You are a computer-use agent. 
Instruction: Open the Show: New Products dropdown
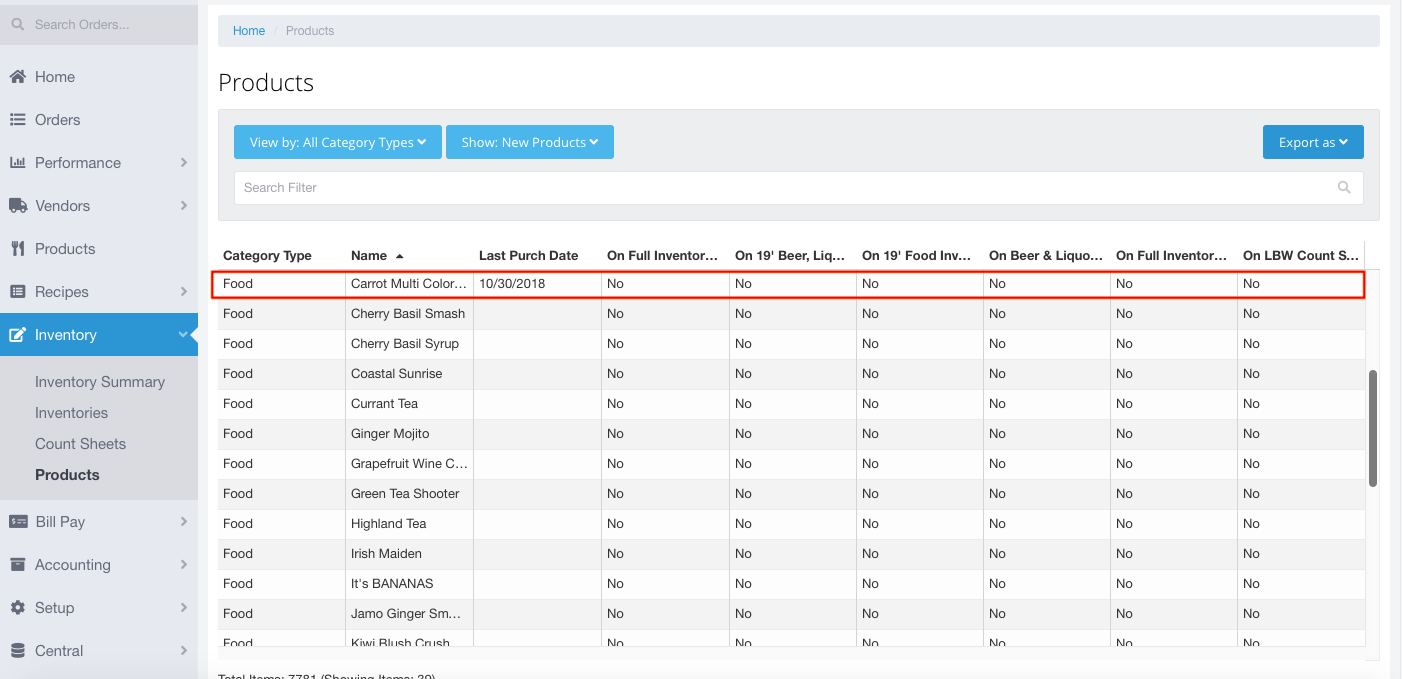pyautogui.click(x=529, y=142)
